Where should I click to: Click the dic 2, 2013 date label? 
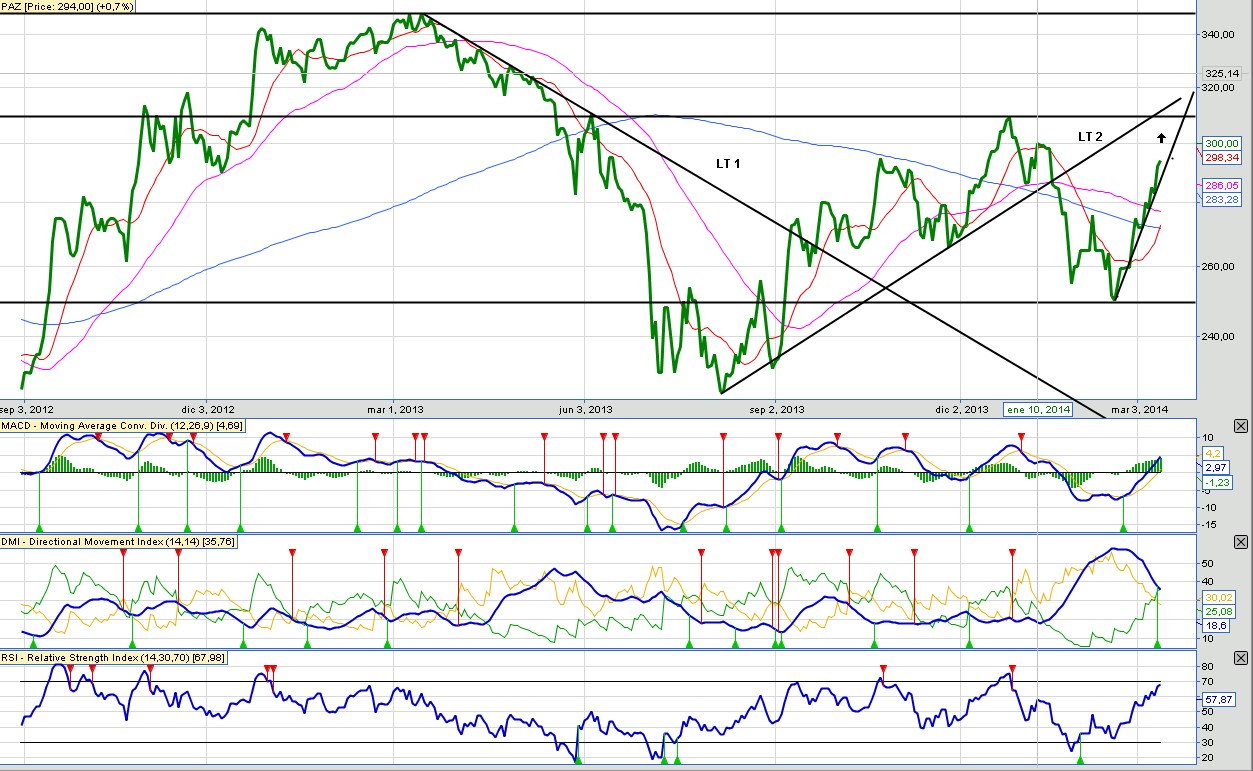961,409
